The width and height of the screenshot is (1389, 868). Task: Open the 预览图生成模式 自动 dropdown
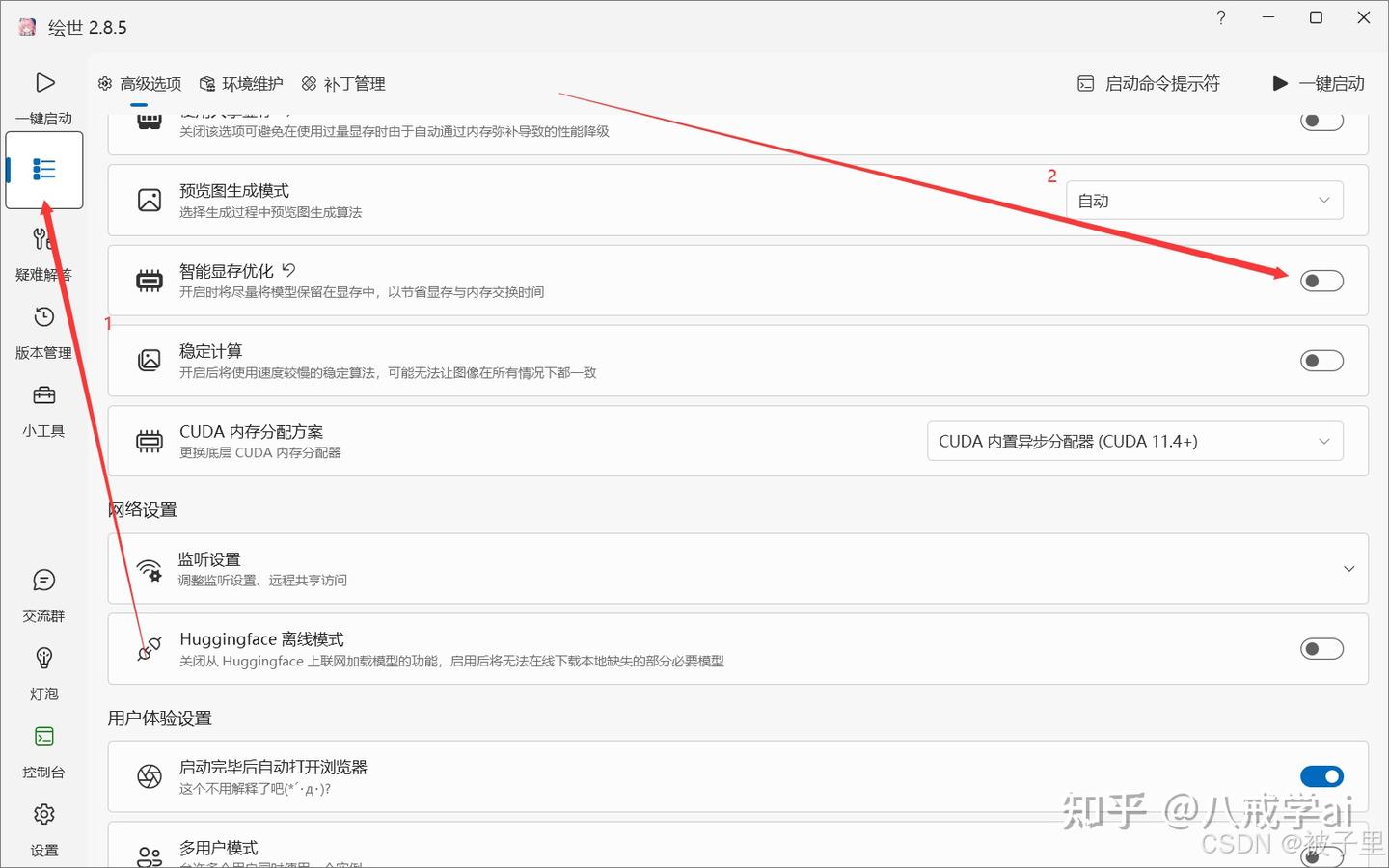(x=1205, y=201)
